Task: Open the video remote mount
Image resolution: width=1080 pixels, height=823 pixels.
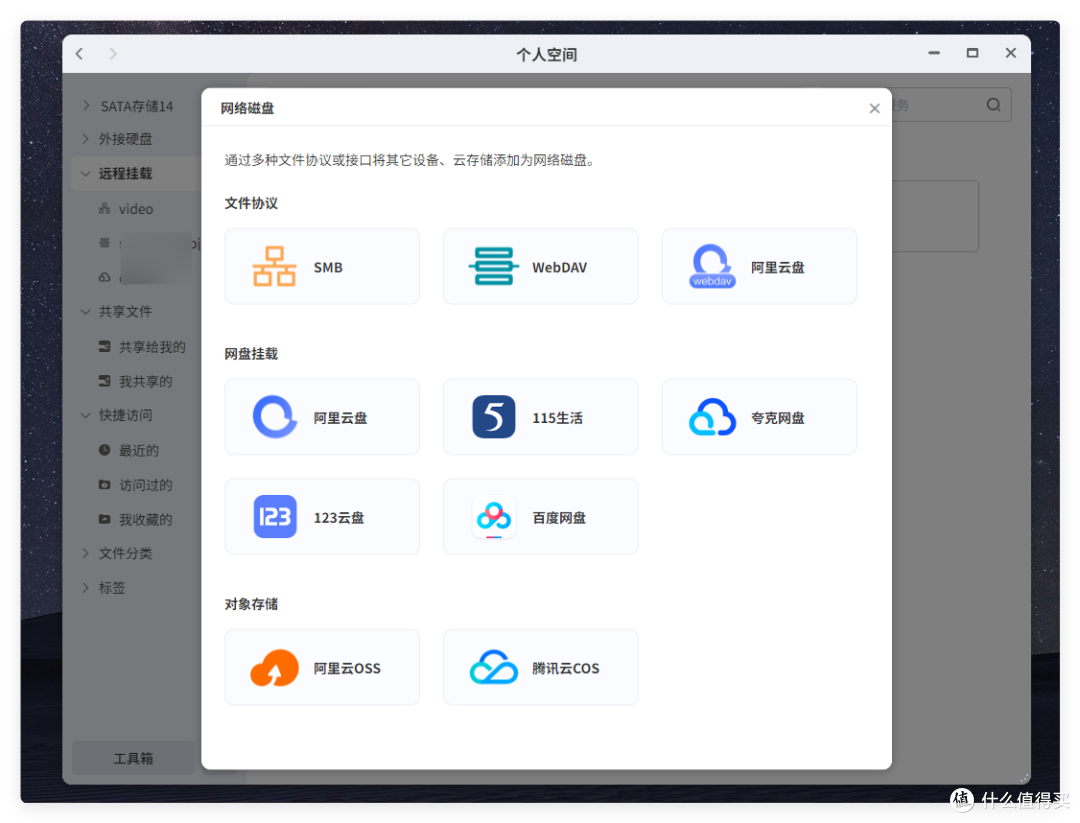Action: (x=136, y=209)
